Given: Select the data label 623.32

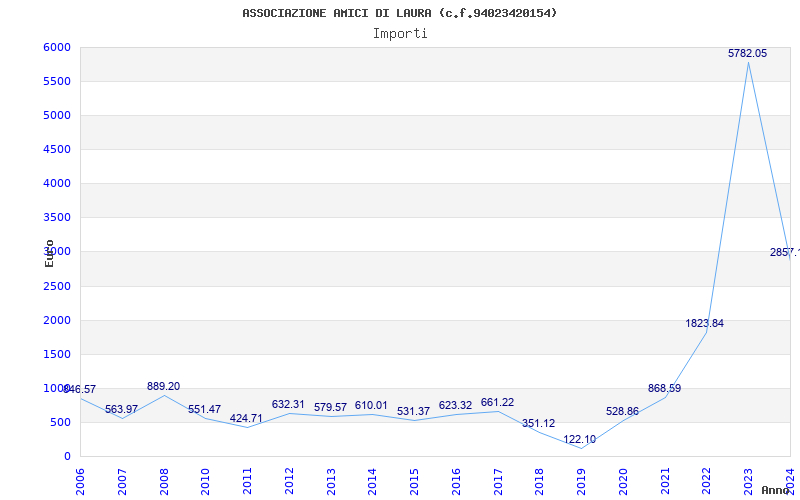Looking at the screenshot, I should pyautogui.click(x=456, y=406).
